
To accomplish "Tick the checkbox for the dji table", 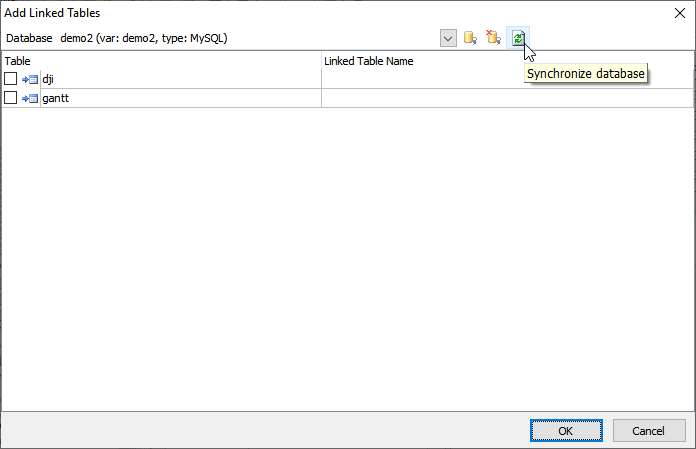I will click(x=11, y=79).
